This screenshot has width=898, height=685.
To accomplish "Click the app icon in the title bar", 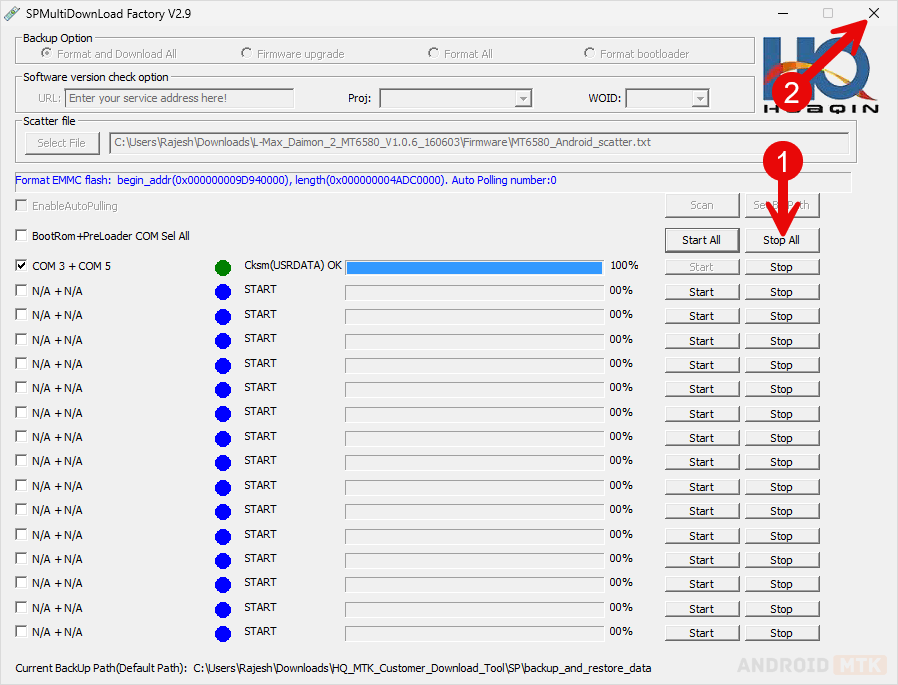I will tap(12, 13).
